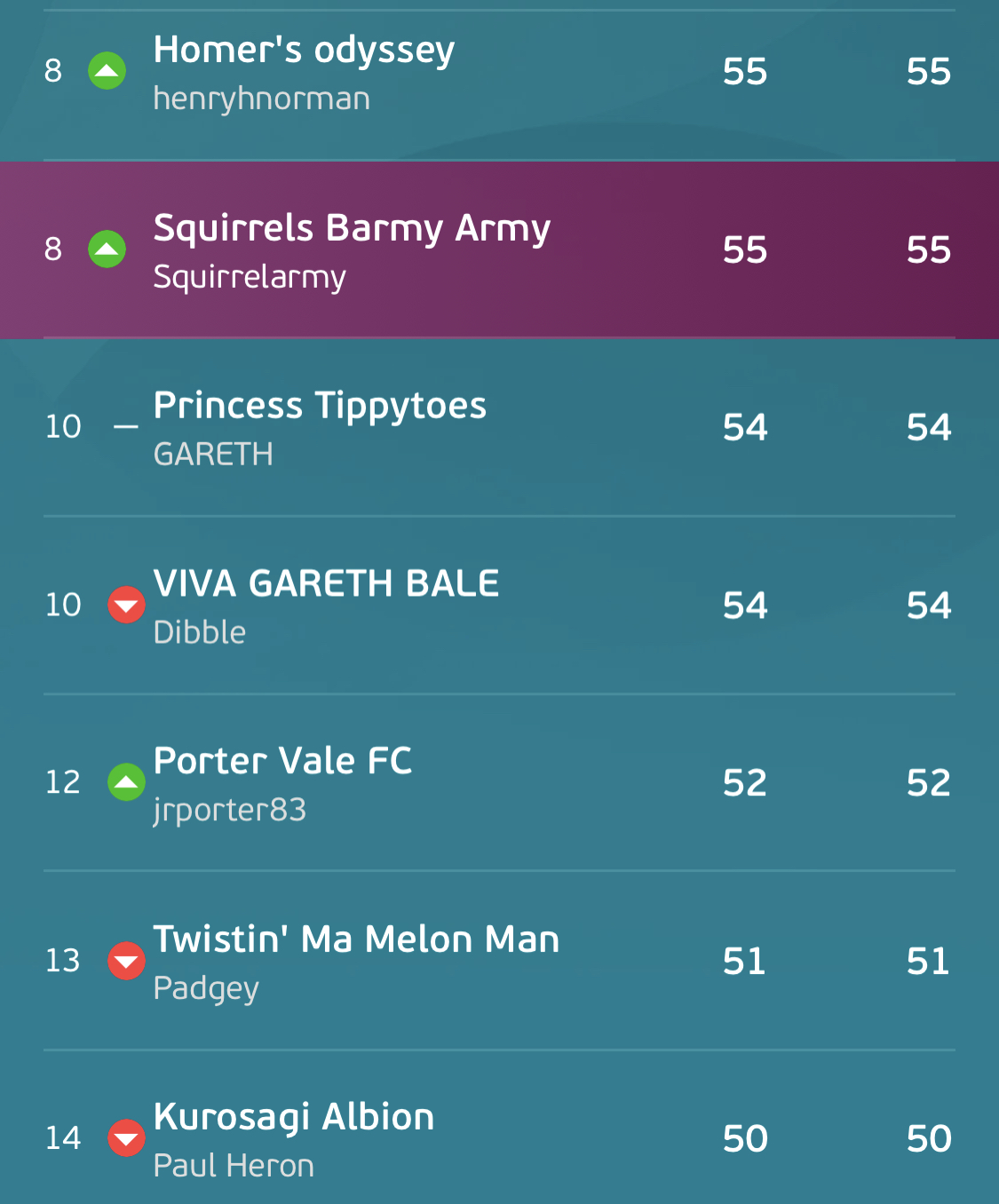This screenshot has width=999, height=1204.
Task: Tap red down arrow beside Kurosagi Albion
Action: coord(126,1138)
